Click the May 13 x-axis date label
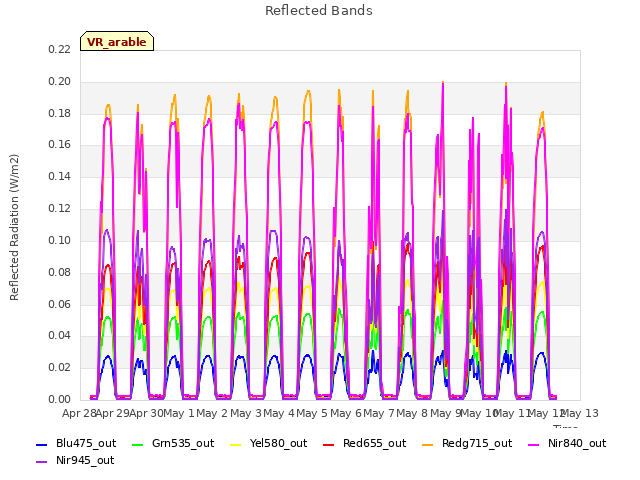Screen dimensions: 640x480 [x=580, y=413]
